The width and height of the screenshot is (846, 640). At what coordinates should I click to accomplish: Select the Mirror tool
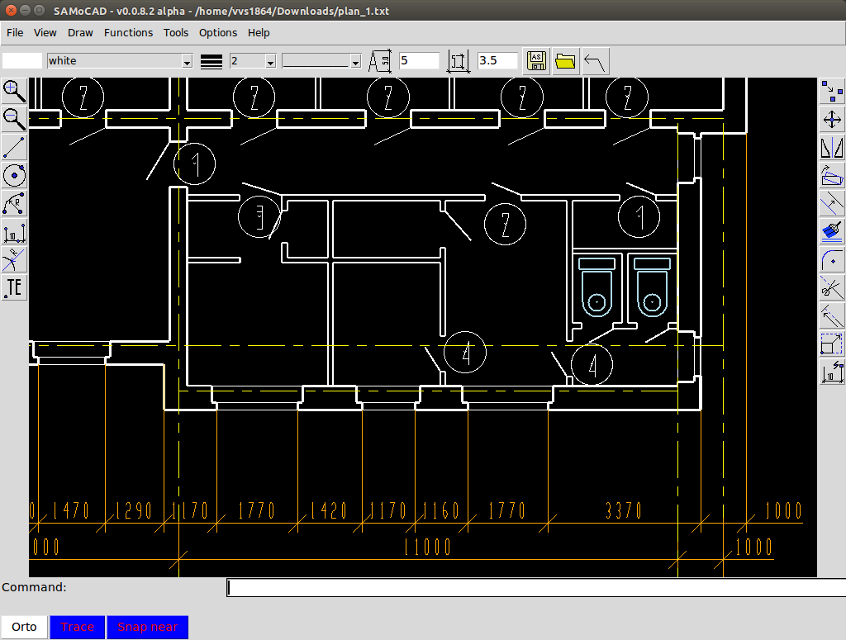tap(831, 147)
